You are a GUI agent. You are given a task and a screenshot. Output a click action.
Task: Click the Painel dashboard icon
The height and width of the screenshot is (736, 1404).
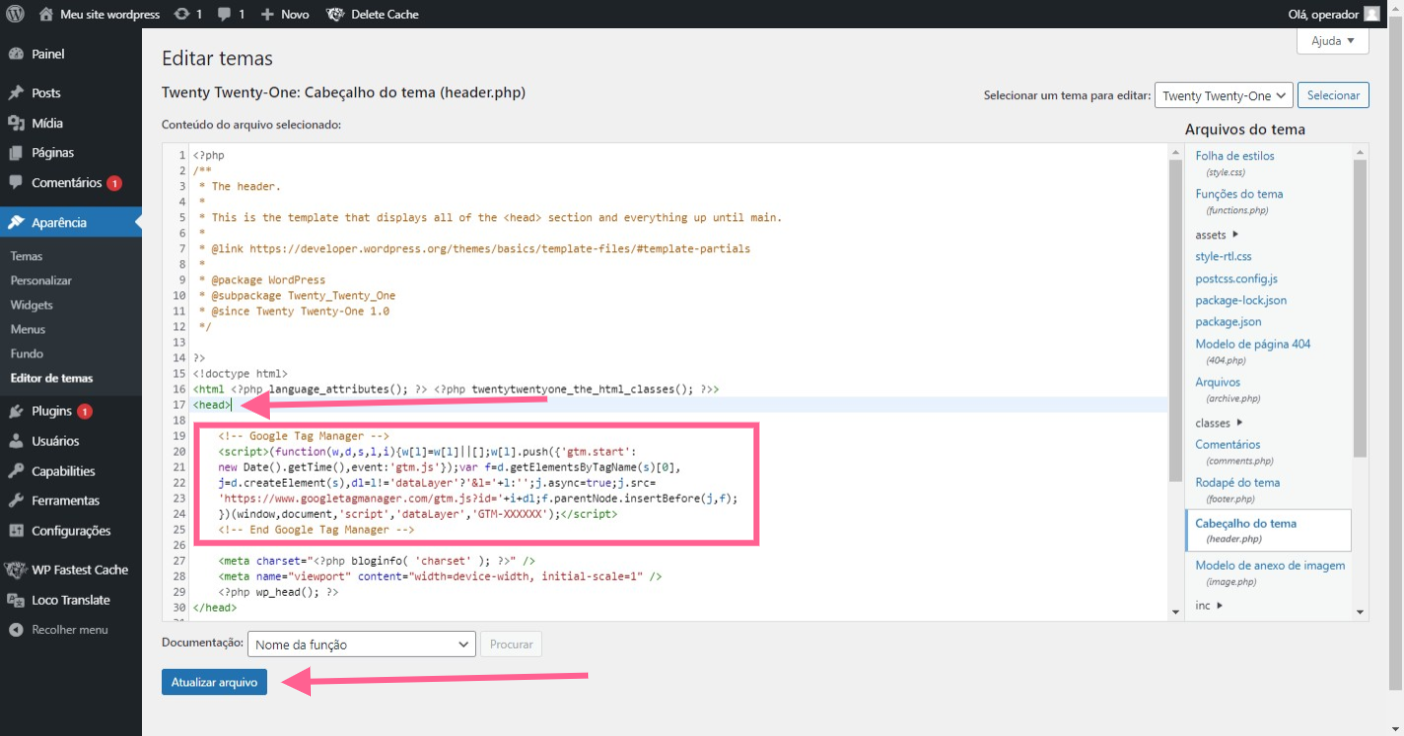15,54
